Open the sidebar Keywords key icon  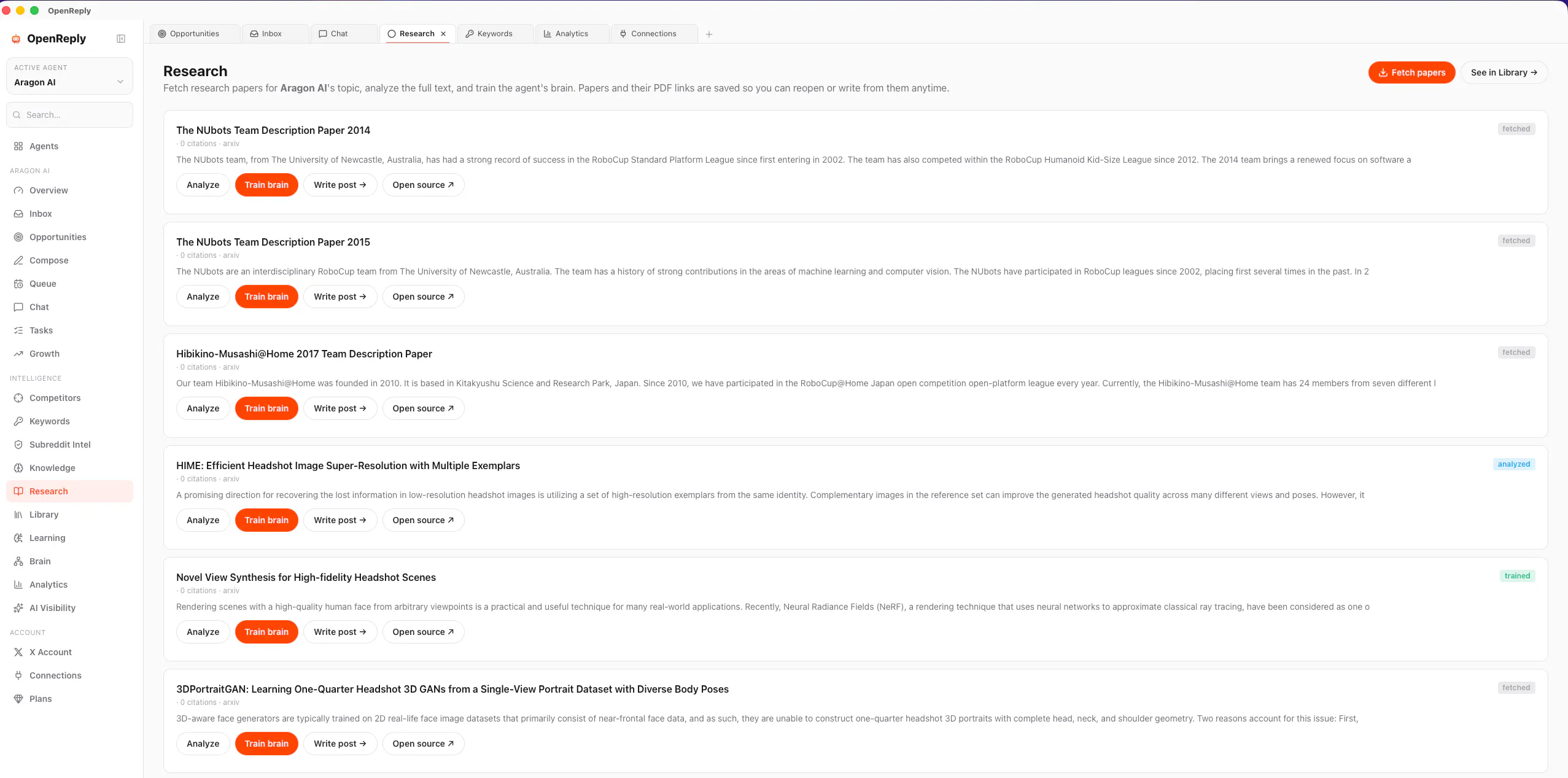(x=18, y=421)
